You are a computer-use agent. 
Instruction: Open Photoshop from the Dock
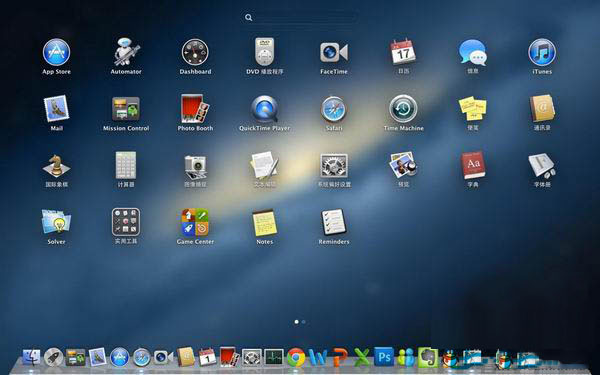tap(384, 357)
